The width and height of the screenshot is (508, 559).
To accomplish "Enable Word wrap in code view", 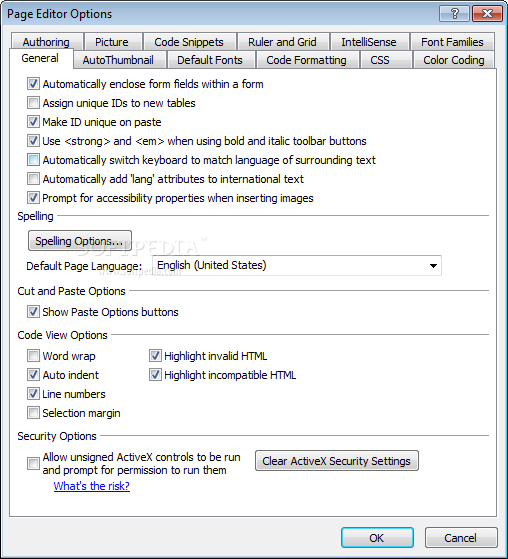I will pos(33,356).
